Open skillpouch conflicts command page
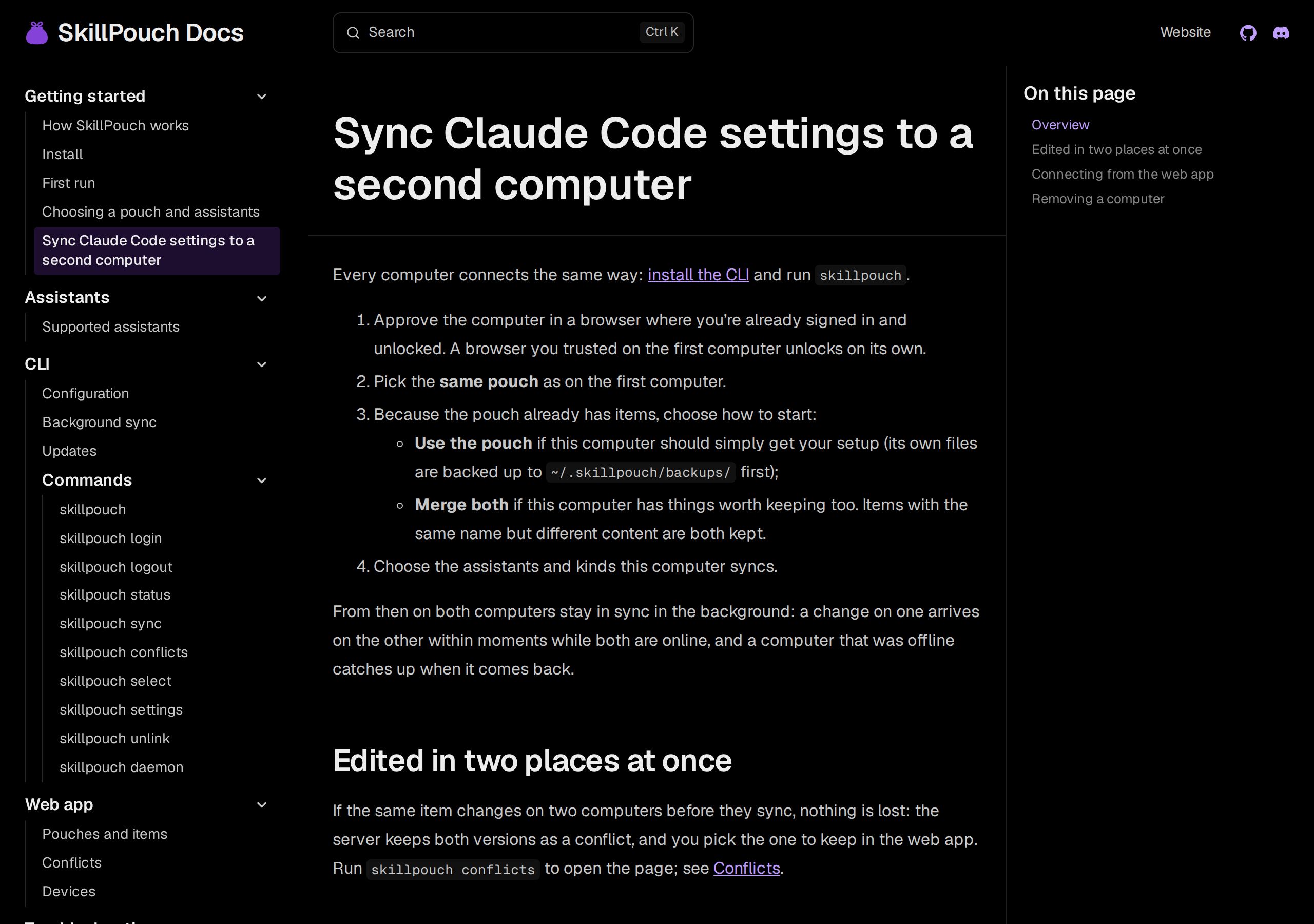Screen dimensions: 1314x924 point(124,652)
